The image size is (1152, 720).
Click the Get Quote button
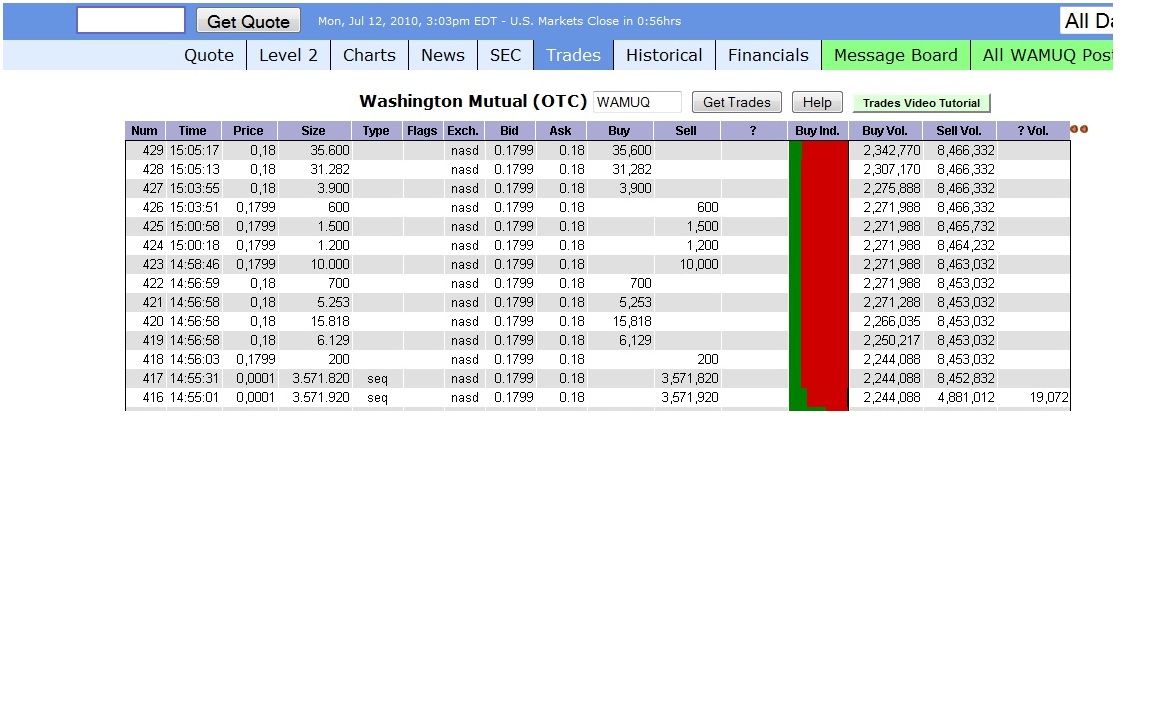point(248,21)
